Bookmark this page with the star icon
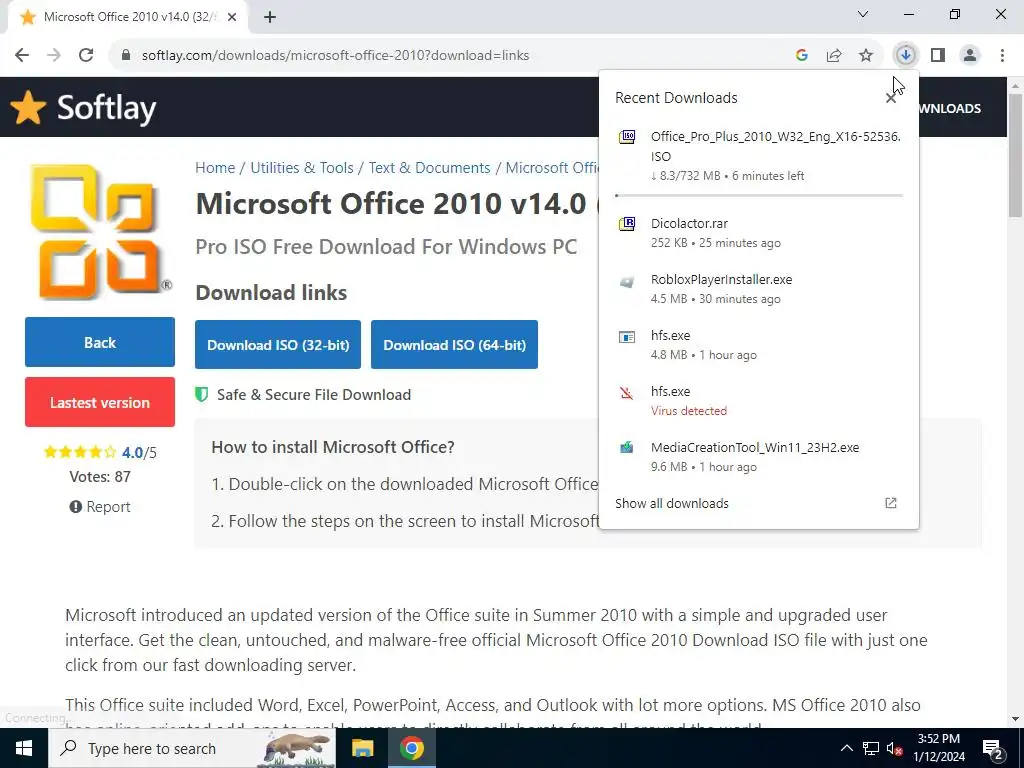This screenshot has width=1024, height=768. click(x=866, y=56)
